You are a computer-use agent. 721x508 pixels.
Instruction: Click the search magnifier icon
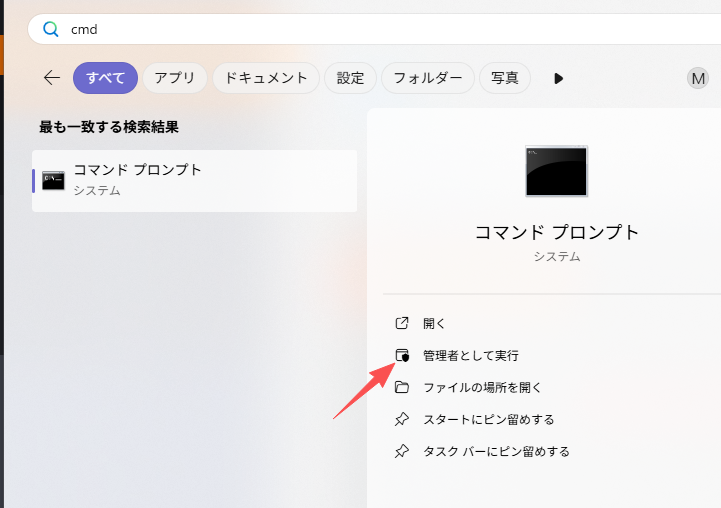51,29
